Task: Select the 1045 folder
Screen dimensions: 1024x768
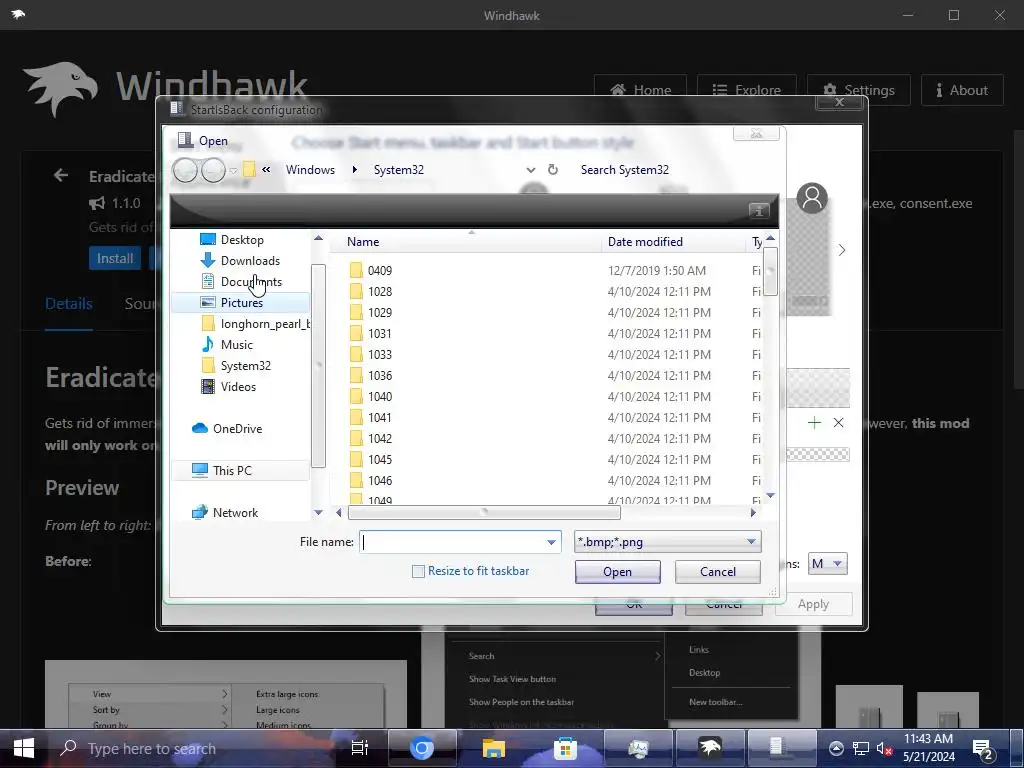Action: pos(379,459)
